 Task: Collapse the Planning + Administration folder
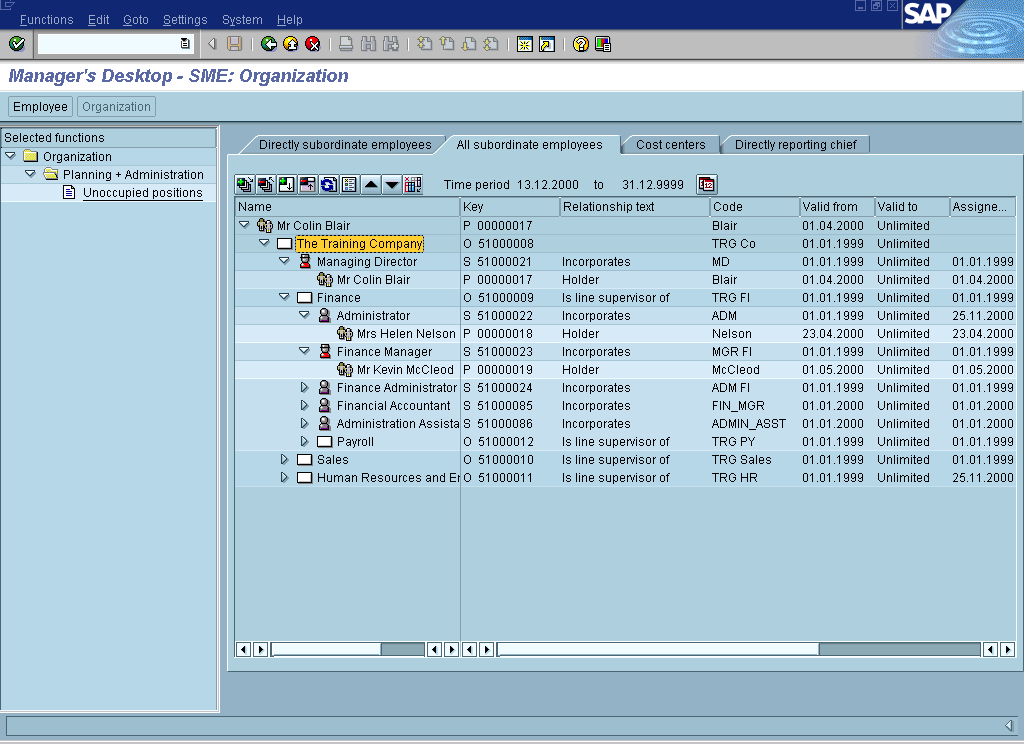point(30,174)
